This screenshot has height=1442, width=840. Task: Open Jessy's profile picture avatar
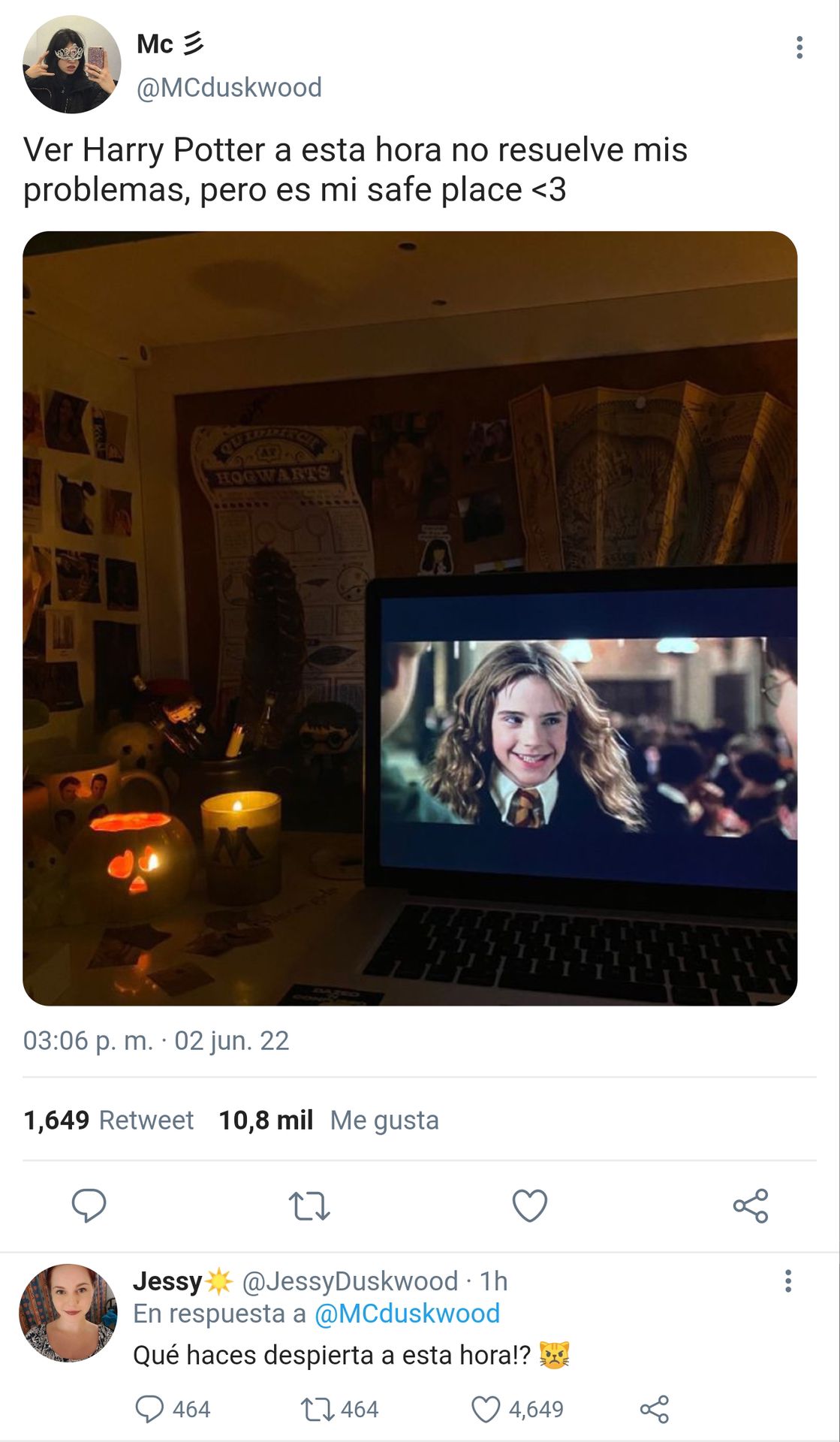(x=68, y=1313)
